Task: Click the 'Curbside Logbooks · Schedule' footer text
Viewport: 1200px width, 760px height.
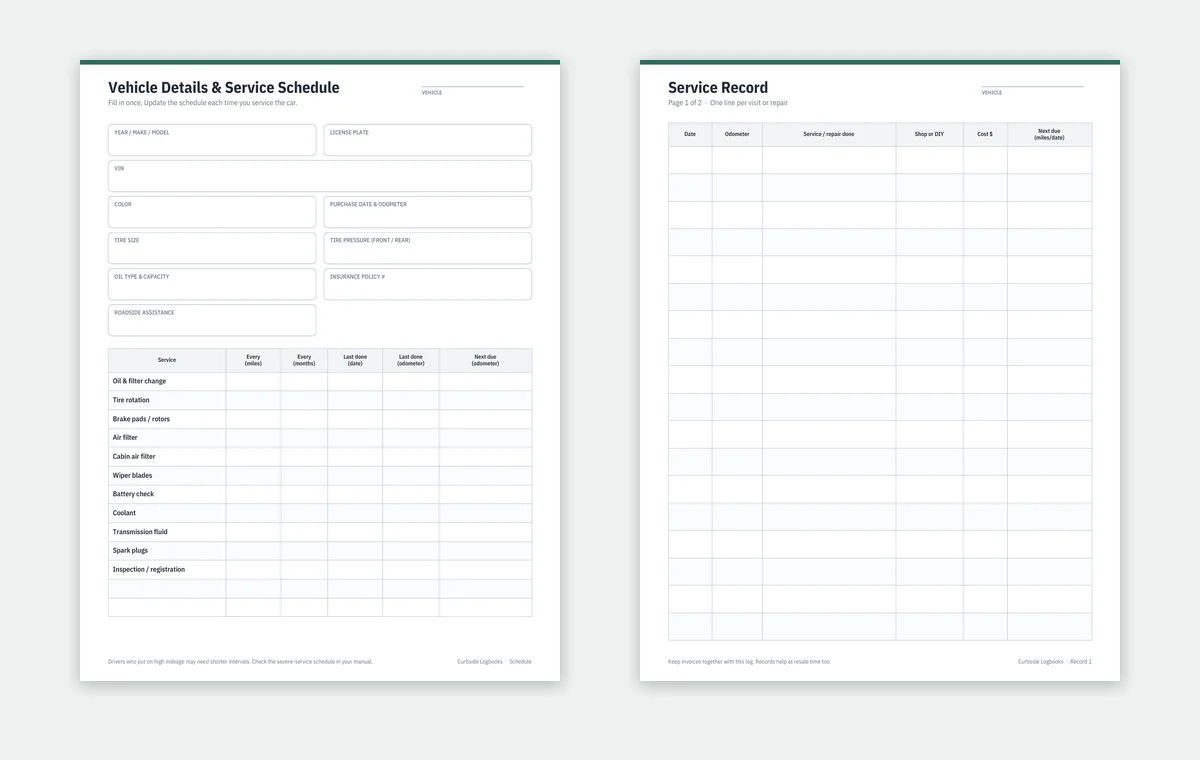Action: [x=494, y=662]
